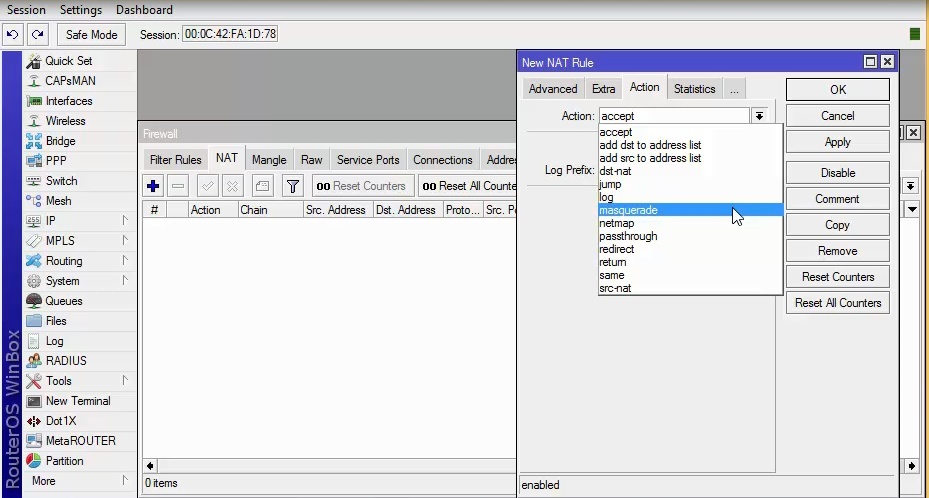The width and height of the screenshot is (929, 498).
Task: Open Quick Set from sidebar
Action: tap(69, 61)
